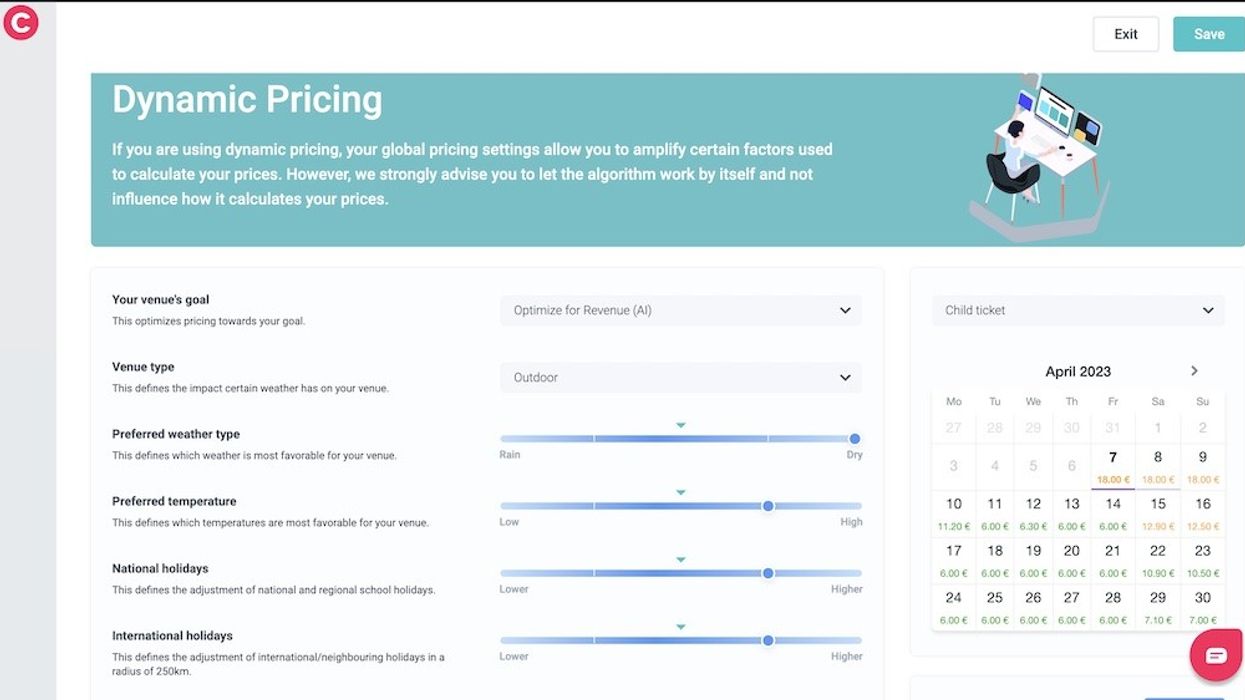
Task: Open the venue's goal dropdown showing Optimize for Revenue
Action: click(x=681, y=310)
